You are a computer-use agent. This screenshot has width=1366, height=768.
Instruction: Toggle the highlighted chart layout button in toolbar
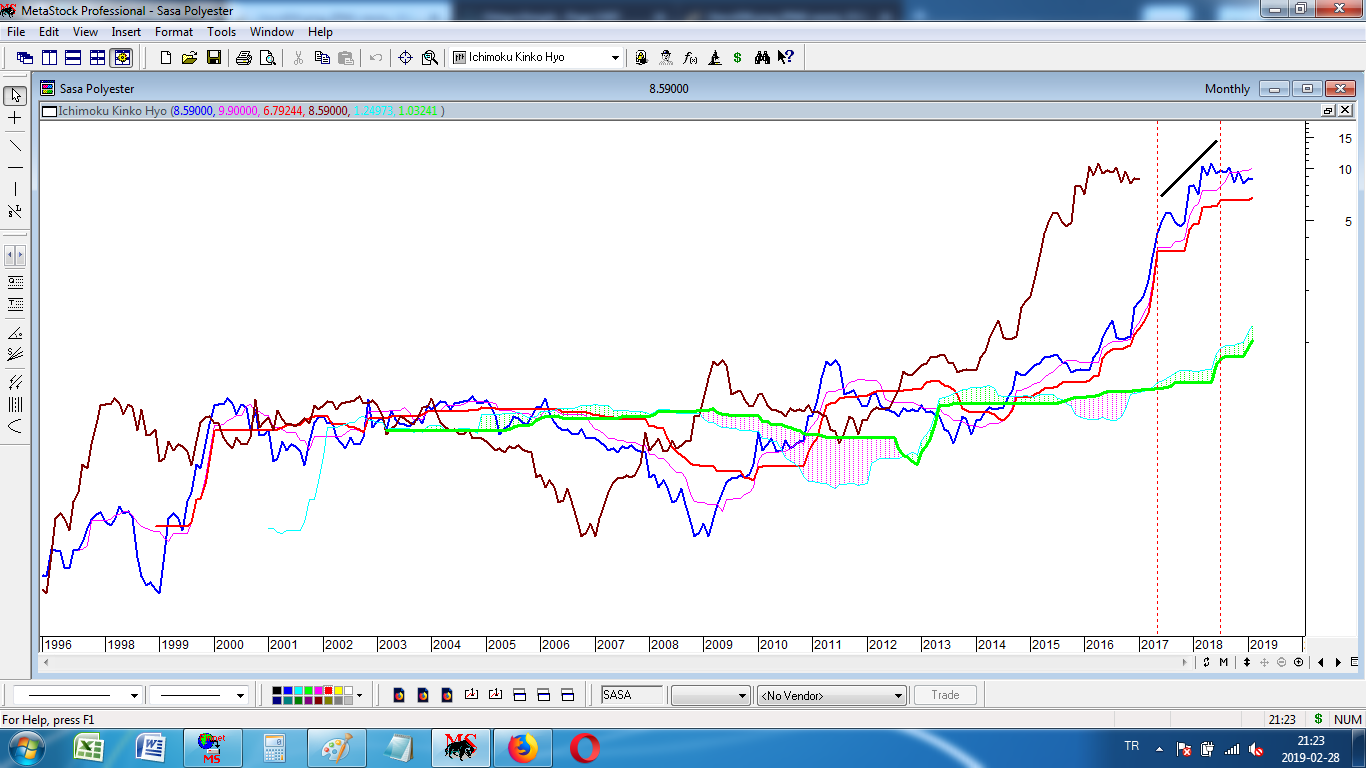coord(122,58)
